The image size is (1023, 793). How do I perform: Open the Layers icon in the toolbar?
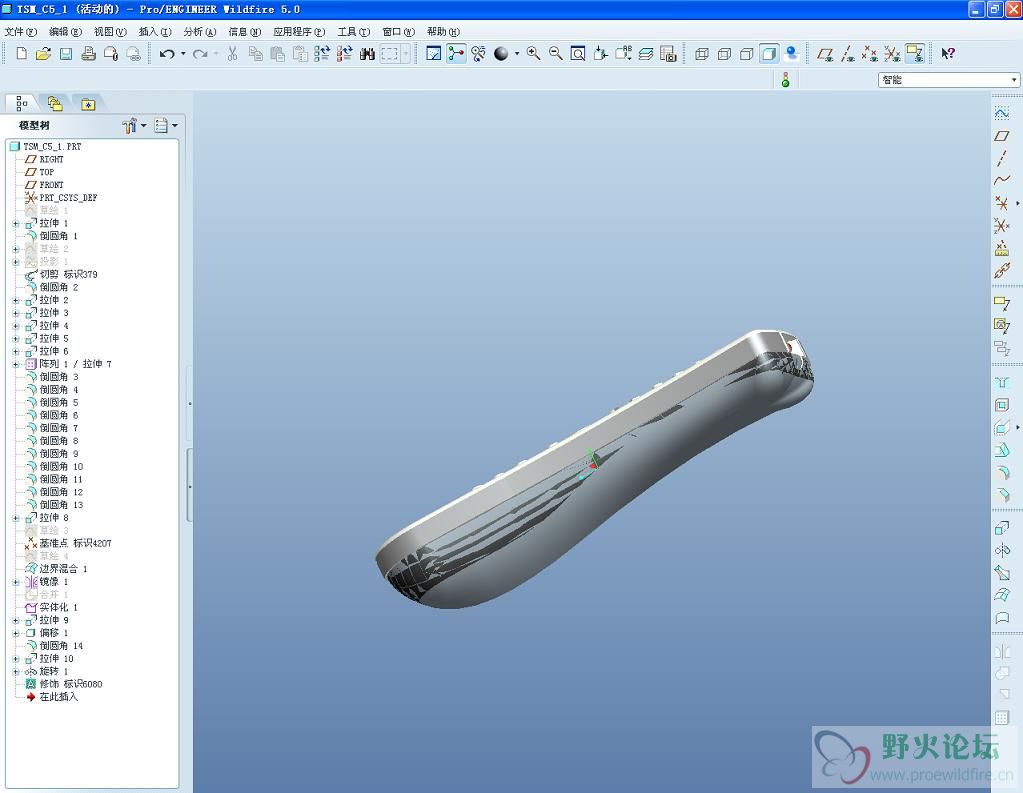pos(646,54)
